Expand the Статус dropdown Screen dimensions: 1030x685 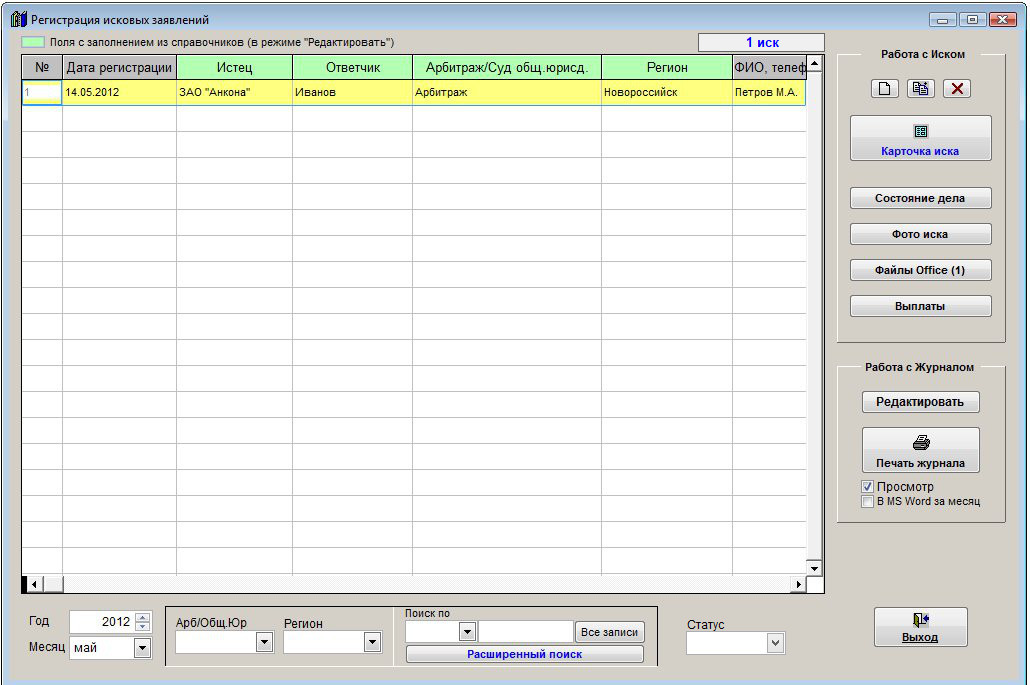click(x=775, y=644)
